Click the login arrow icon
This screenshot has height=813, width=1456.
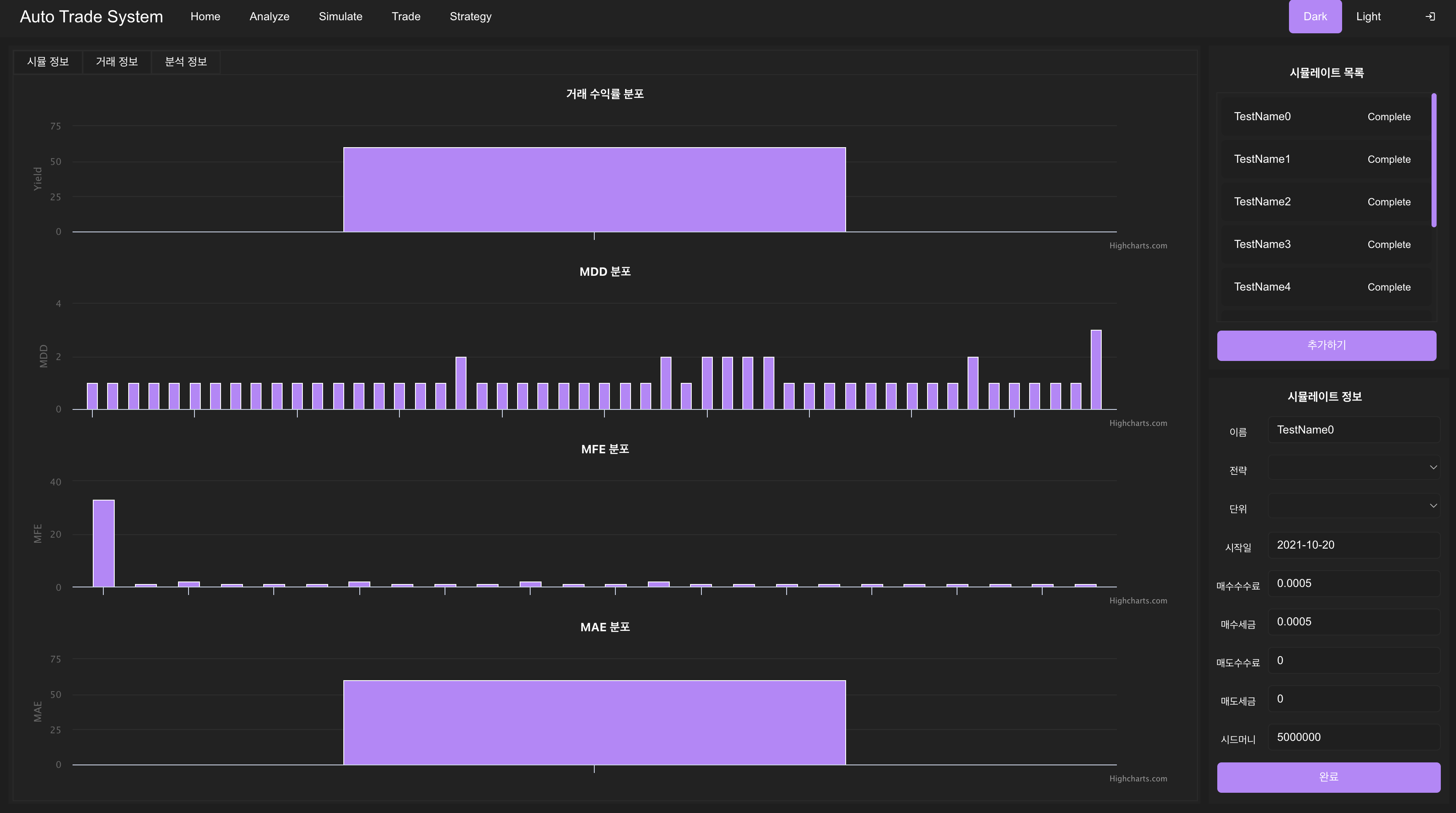(1430, 16)
